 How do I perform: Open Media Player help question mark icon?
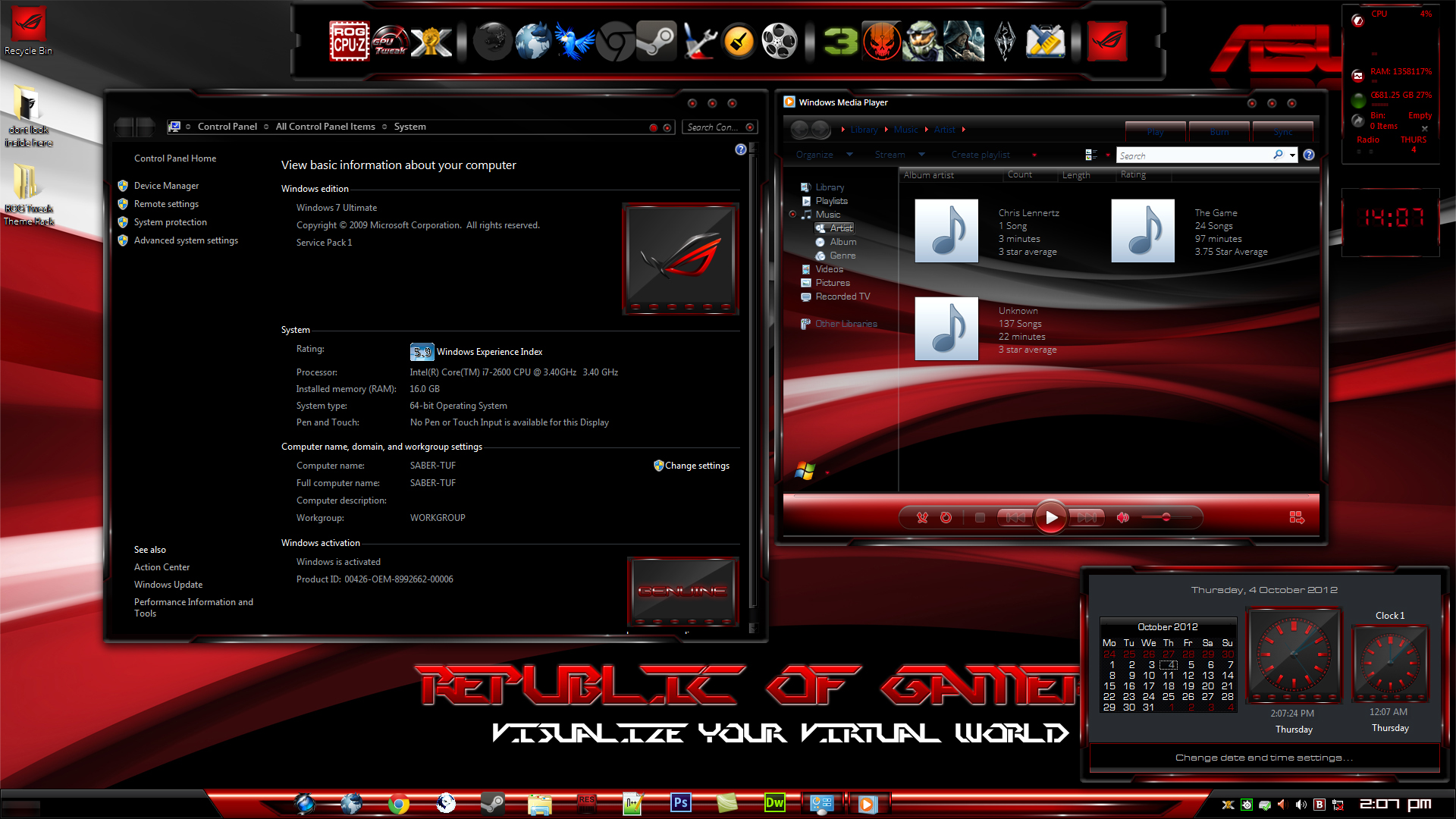pyautogui.click(x=1309, y=155)
